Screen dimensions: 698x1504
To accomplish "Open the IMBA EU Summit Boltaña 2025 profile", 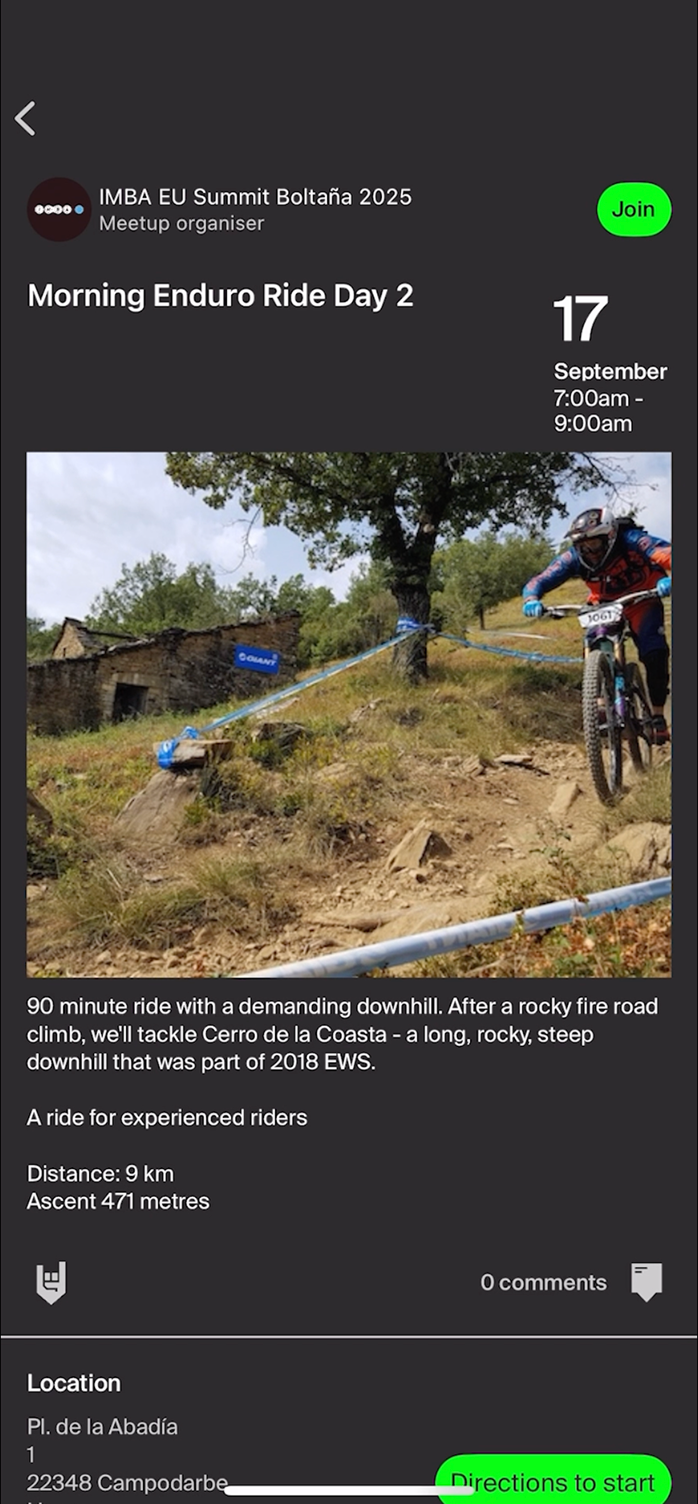I will coord(255,197).
